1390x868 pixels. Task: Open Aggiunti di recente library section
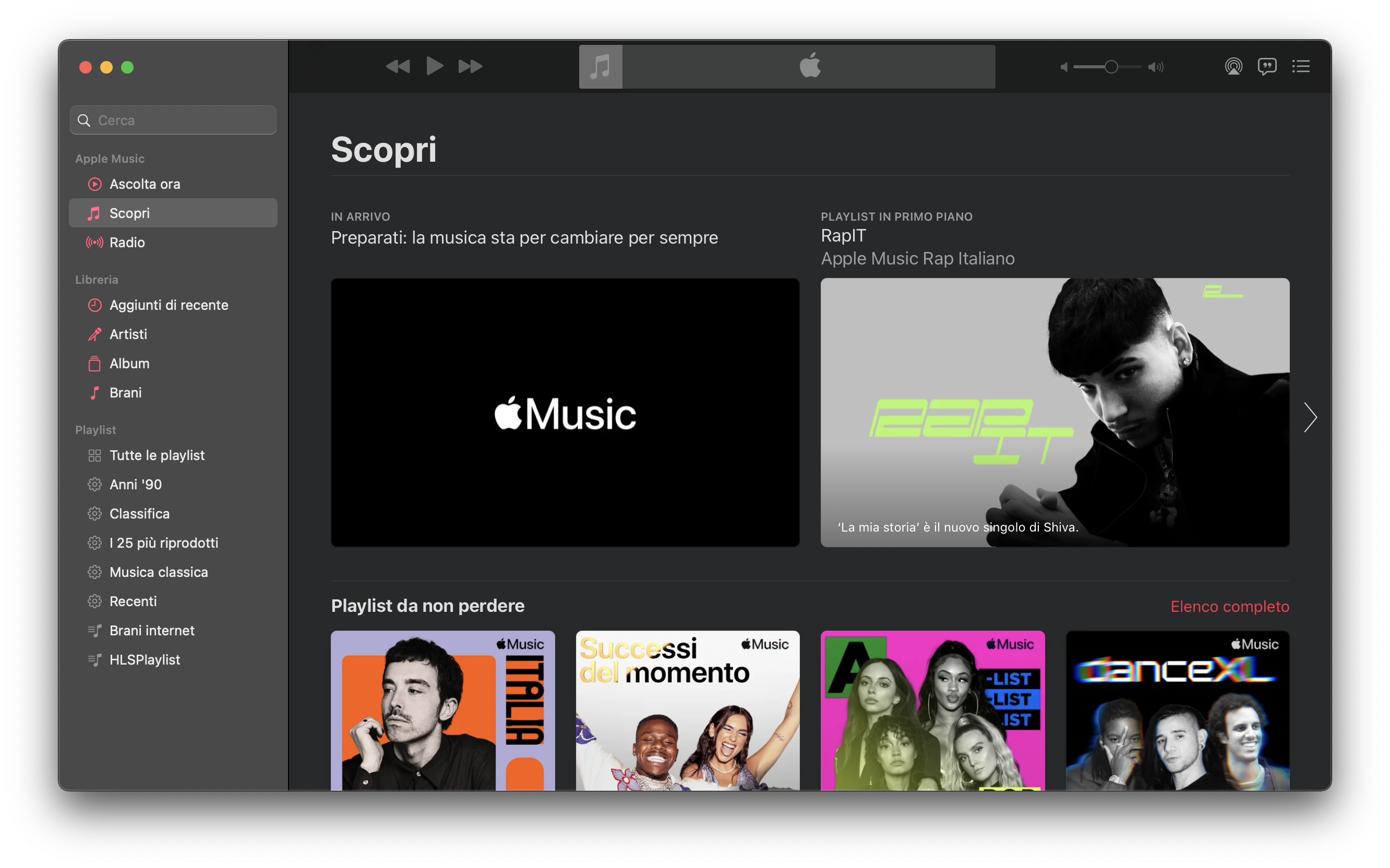point(173,305)
